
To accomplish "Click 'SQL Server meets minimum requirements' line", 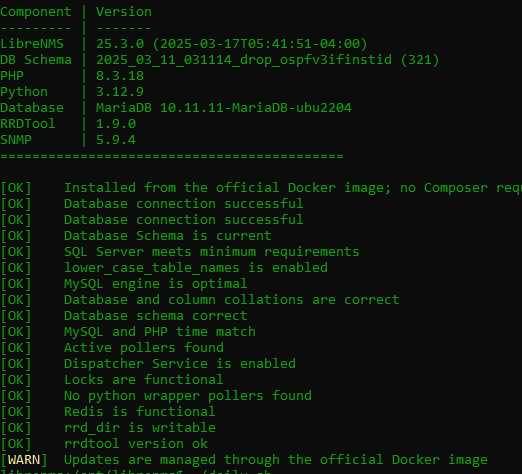I will pyautogui.click(x=212, y=252).
